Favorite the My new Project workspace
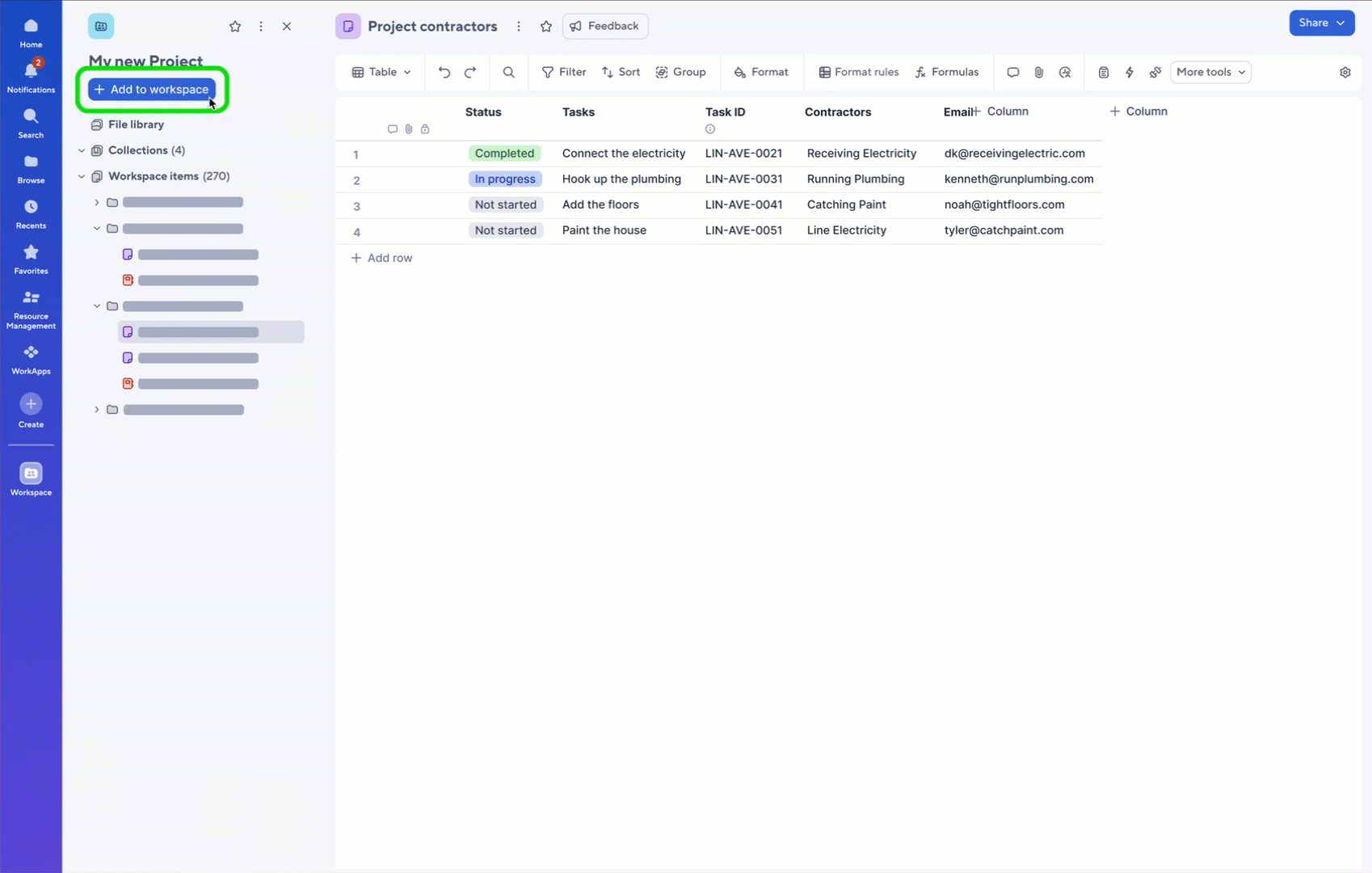Screen dimensions: 1372x873 [235, 26]
